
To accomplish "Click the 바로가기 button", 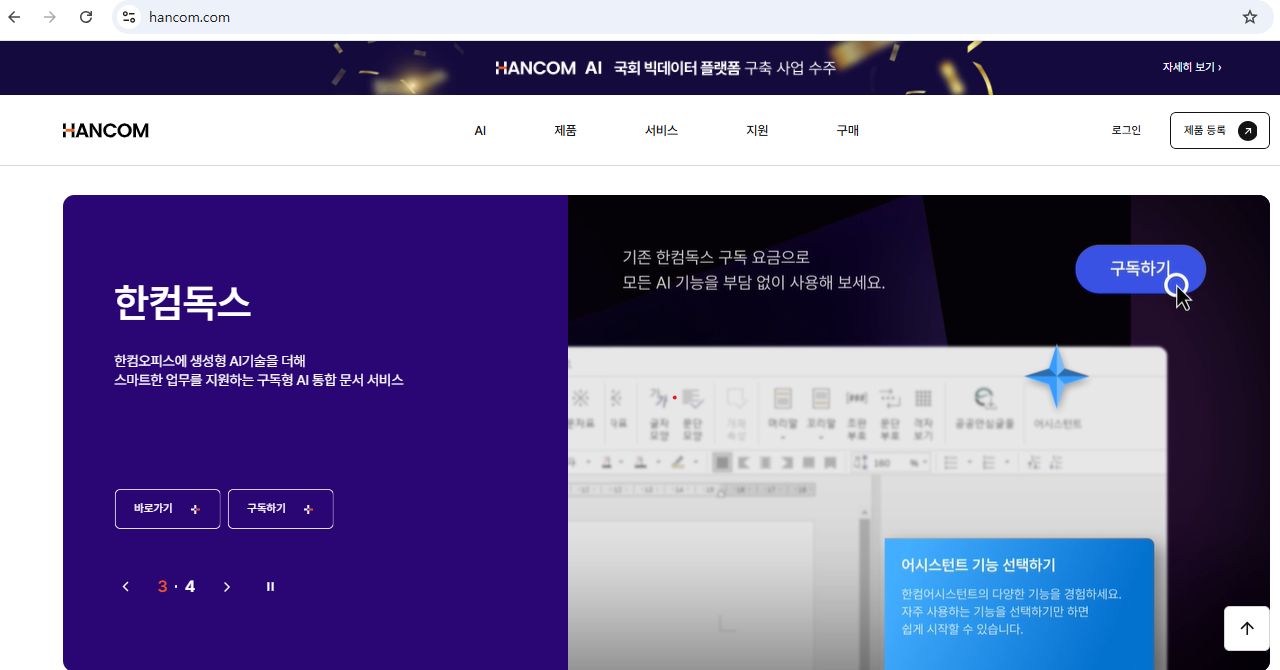I will click(167, 509).
